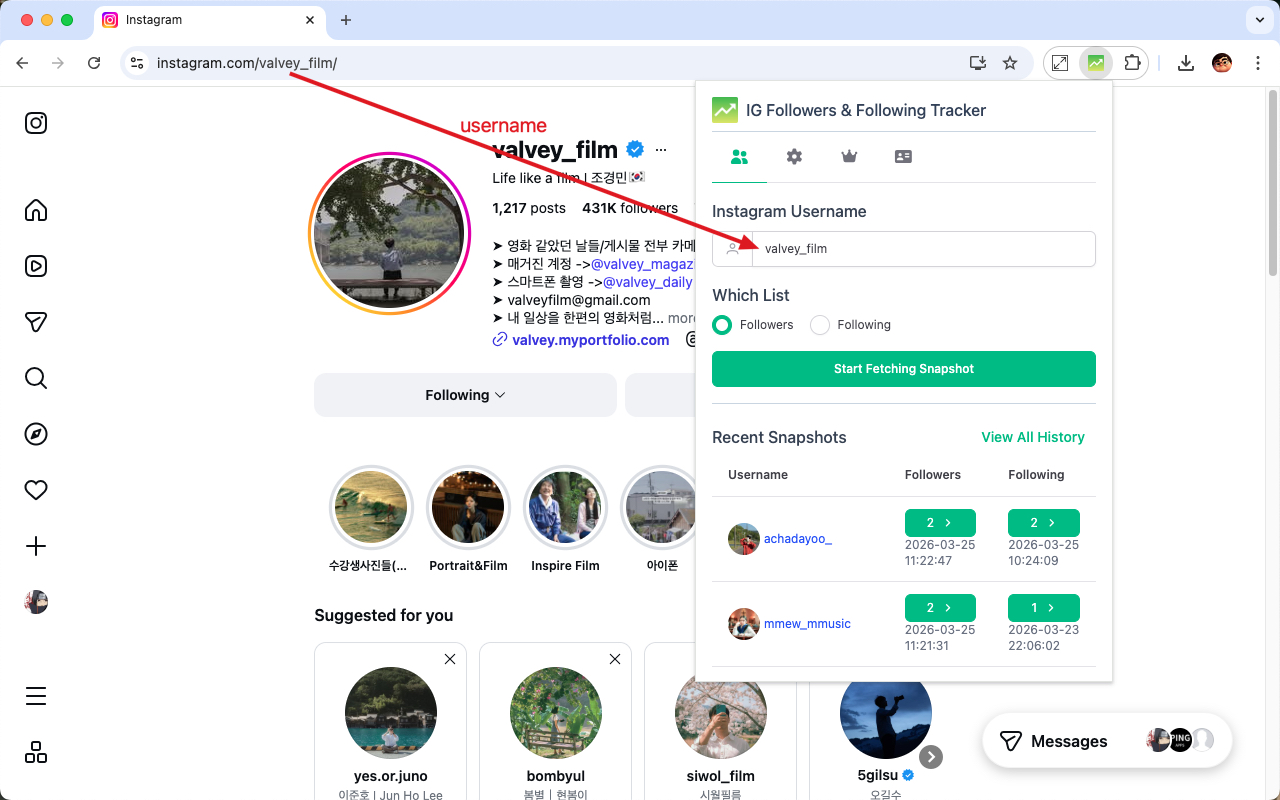Image resolution: width=1280 pixels, height=800 pixels.
Task: Open mmew_mmusic username link
Action: (x=807, y=624)
